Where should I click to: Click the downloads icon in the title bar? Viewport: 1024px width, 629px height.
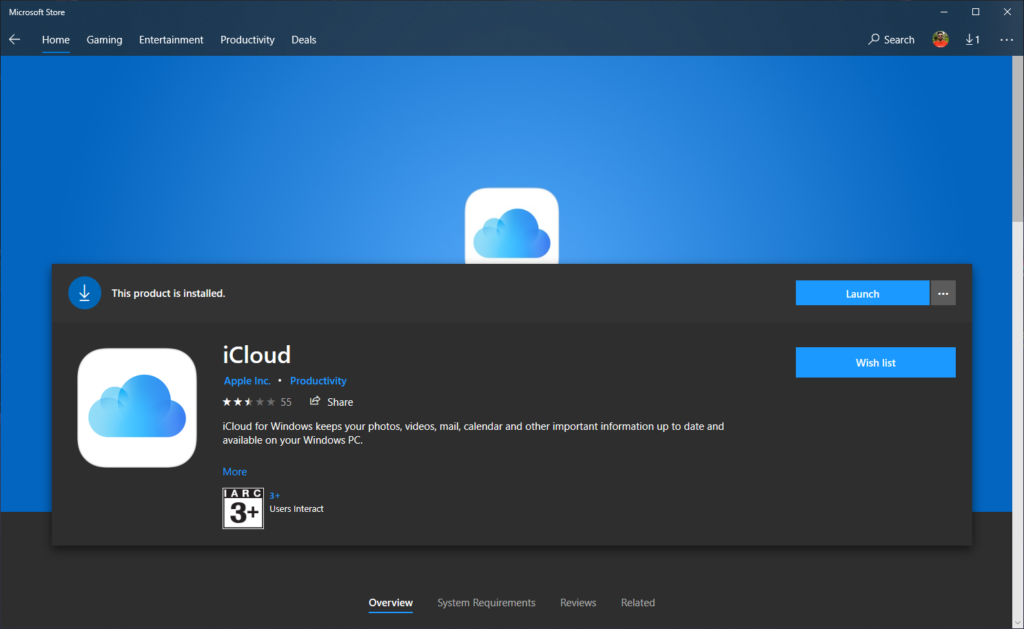971,39
